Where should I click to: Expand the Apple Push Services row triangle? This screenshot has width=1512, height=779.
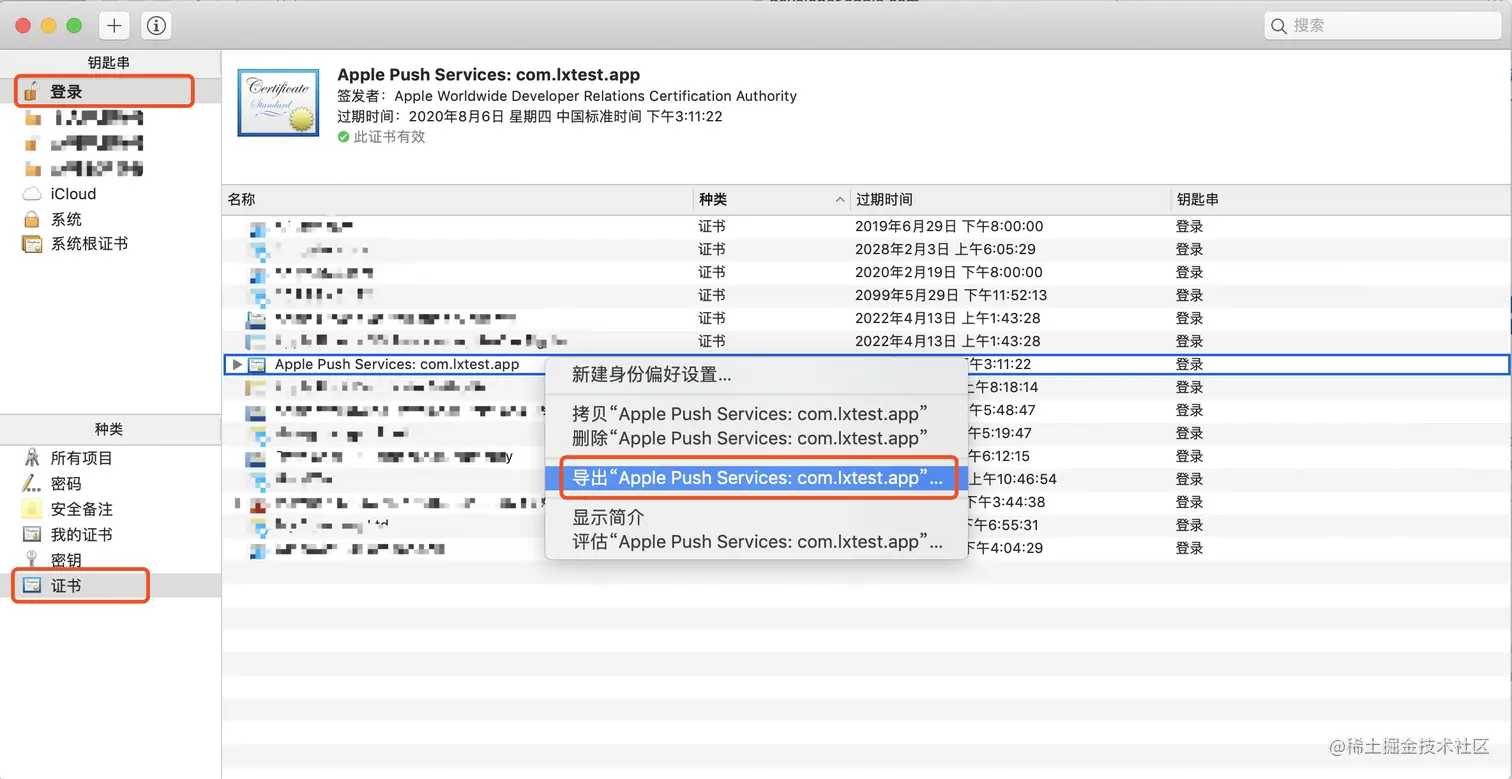tap(237, 365)
